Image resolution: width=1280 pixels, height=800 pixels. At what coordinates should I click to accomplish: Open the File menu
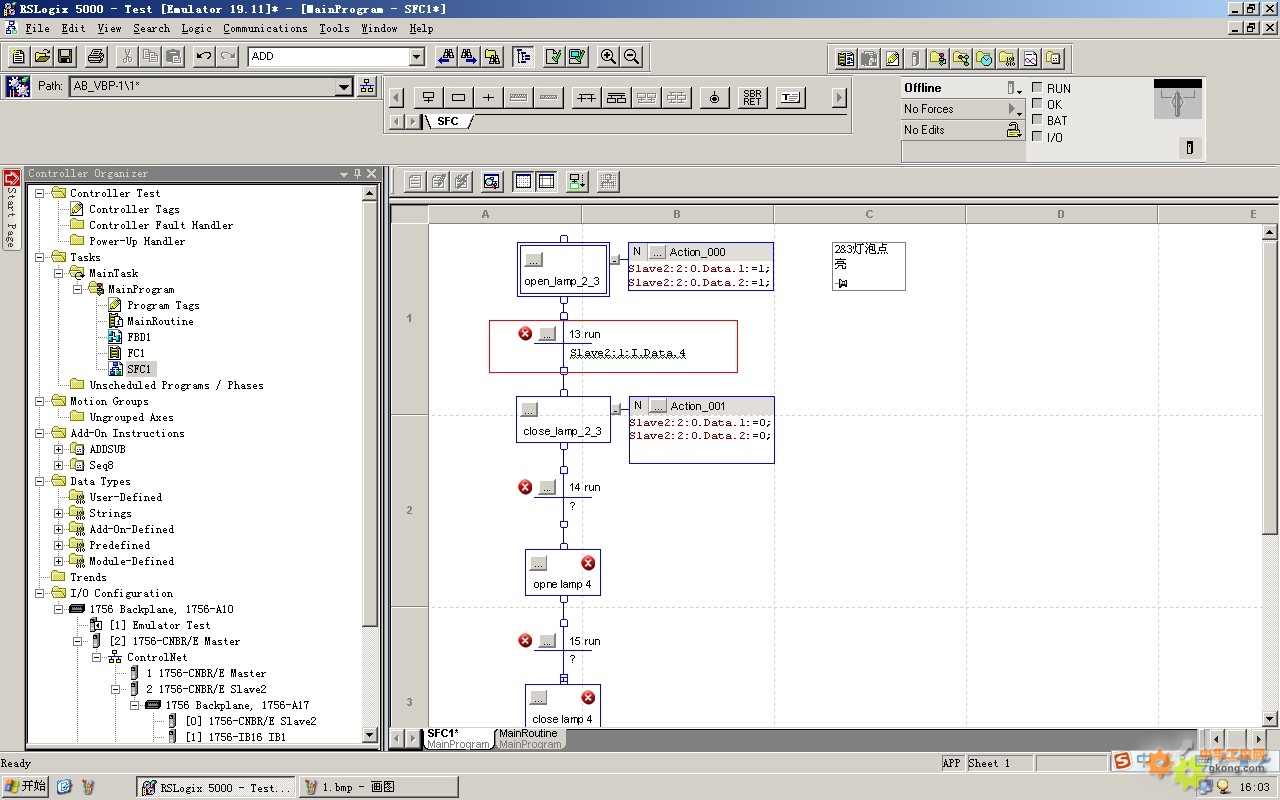point(37,28)
